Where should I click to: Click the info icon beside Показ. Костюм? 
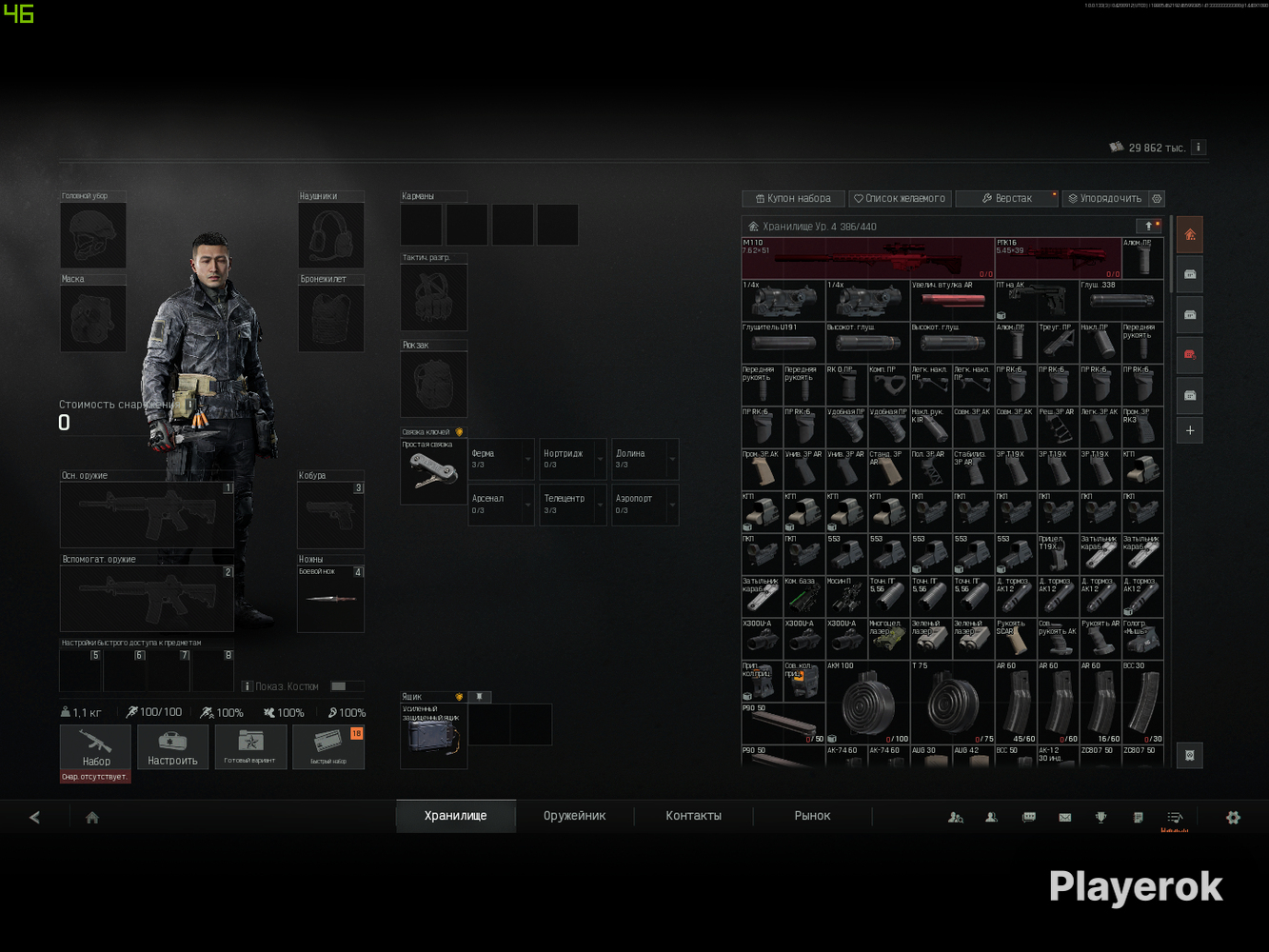pyautogui.click(x=247, y=686)
